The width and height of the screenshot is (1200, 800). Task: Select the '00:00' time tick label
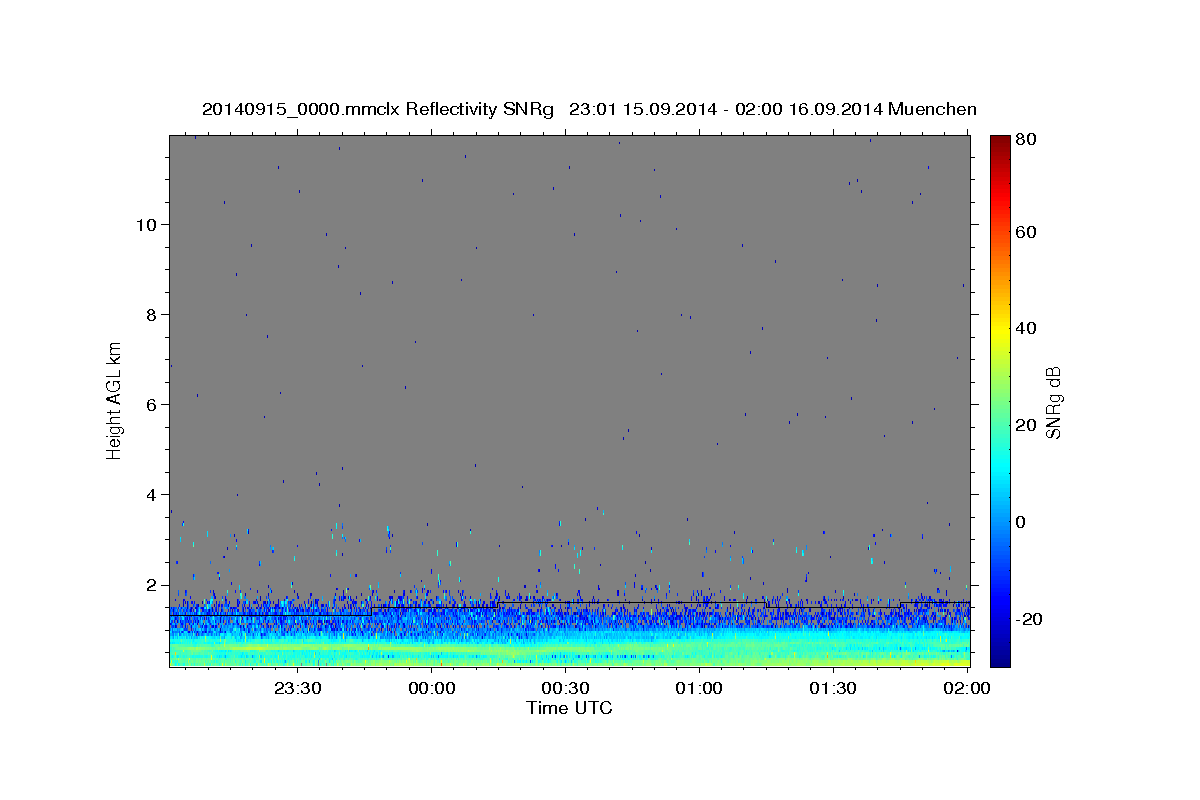tap(431, 689)
